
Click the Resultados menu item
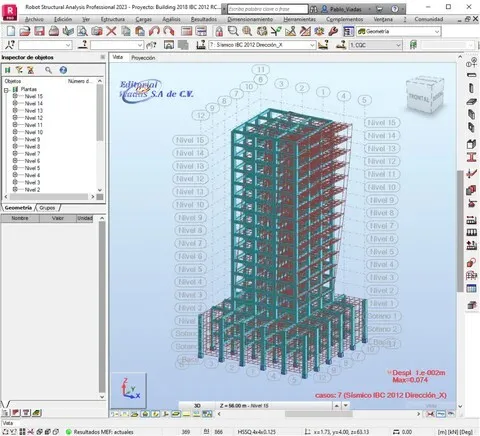point(204,19)
